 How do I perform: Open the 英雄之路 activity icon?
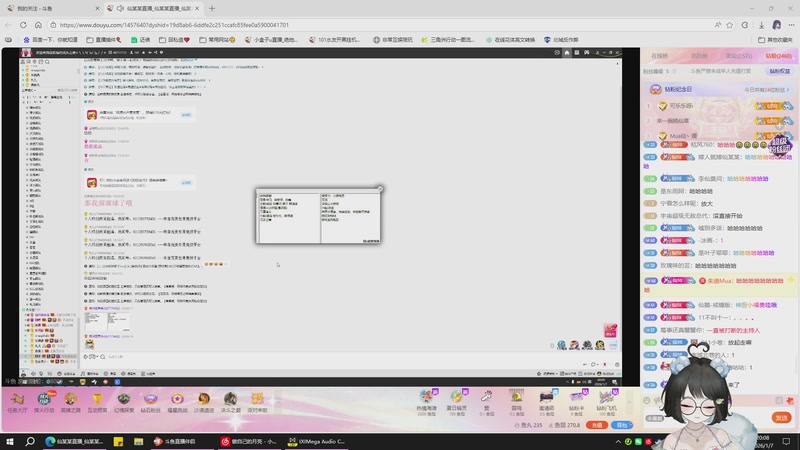point(70,402)
